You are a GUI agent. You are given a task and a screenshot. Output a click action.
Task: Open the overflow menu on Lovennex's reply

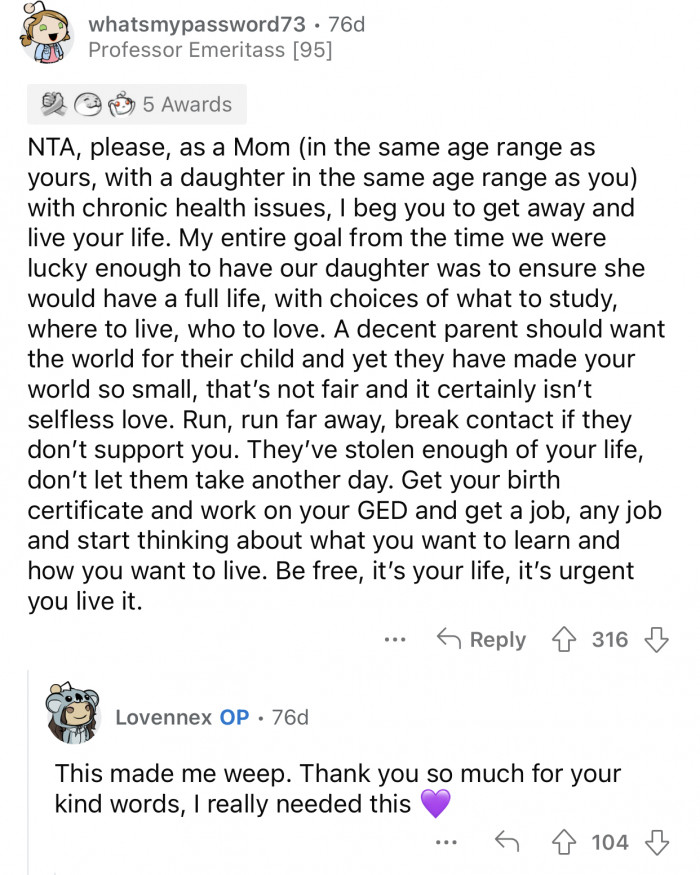(x=447, y=843)
